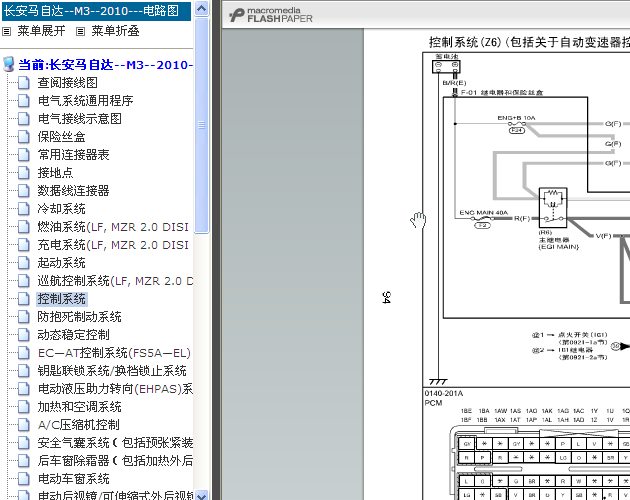
Task: Click the page icon beside 起动系统
Action: point(24,263)
